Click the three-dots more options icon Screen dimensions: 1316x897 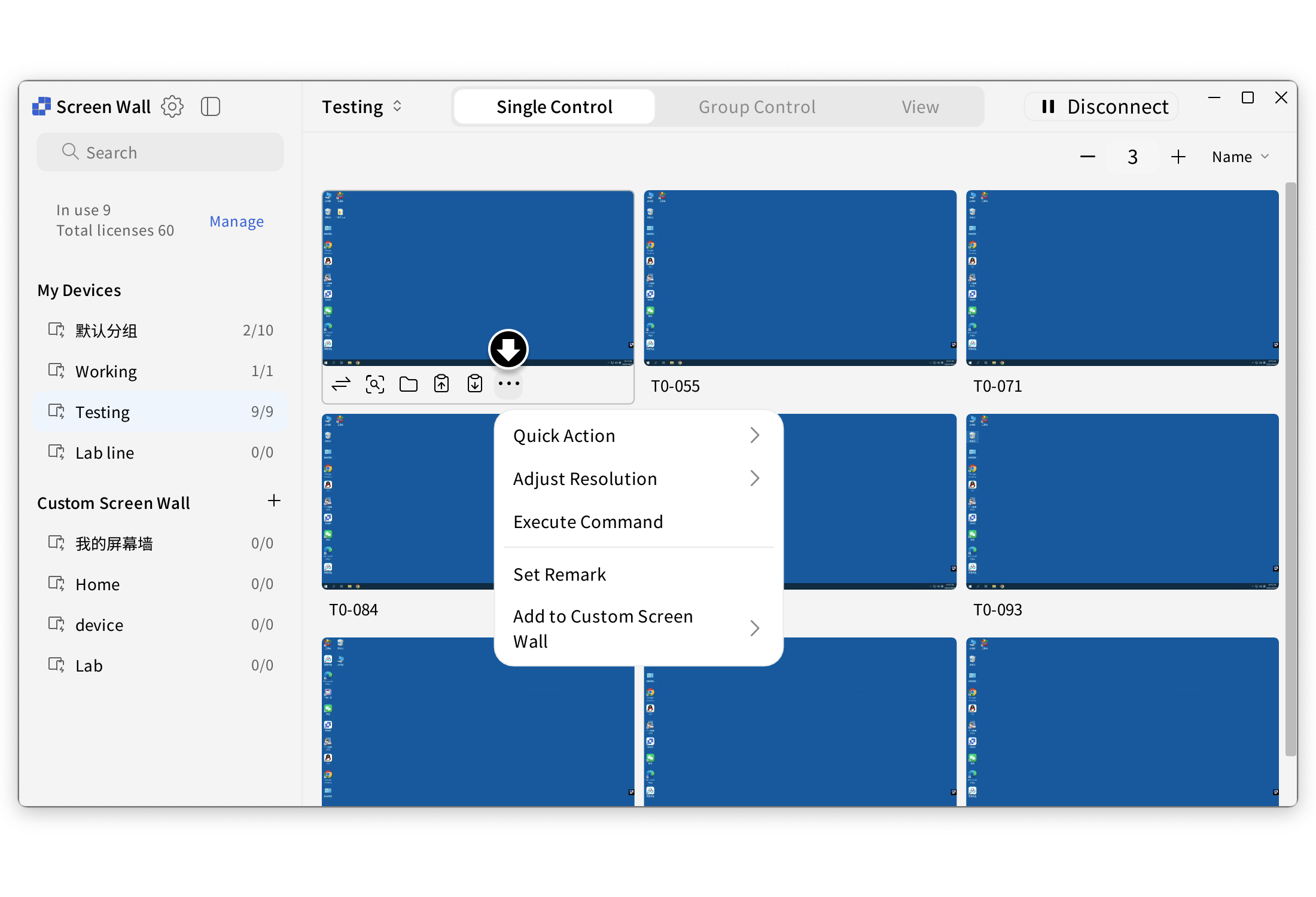click(x=508, y=384)
